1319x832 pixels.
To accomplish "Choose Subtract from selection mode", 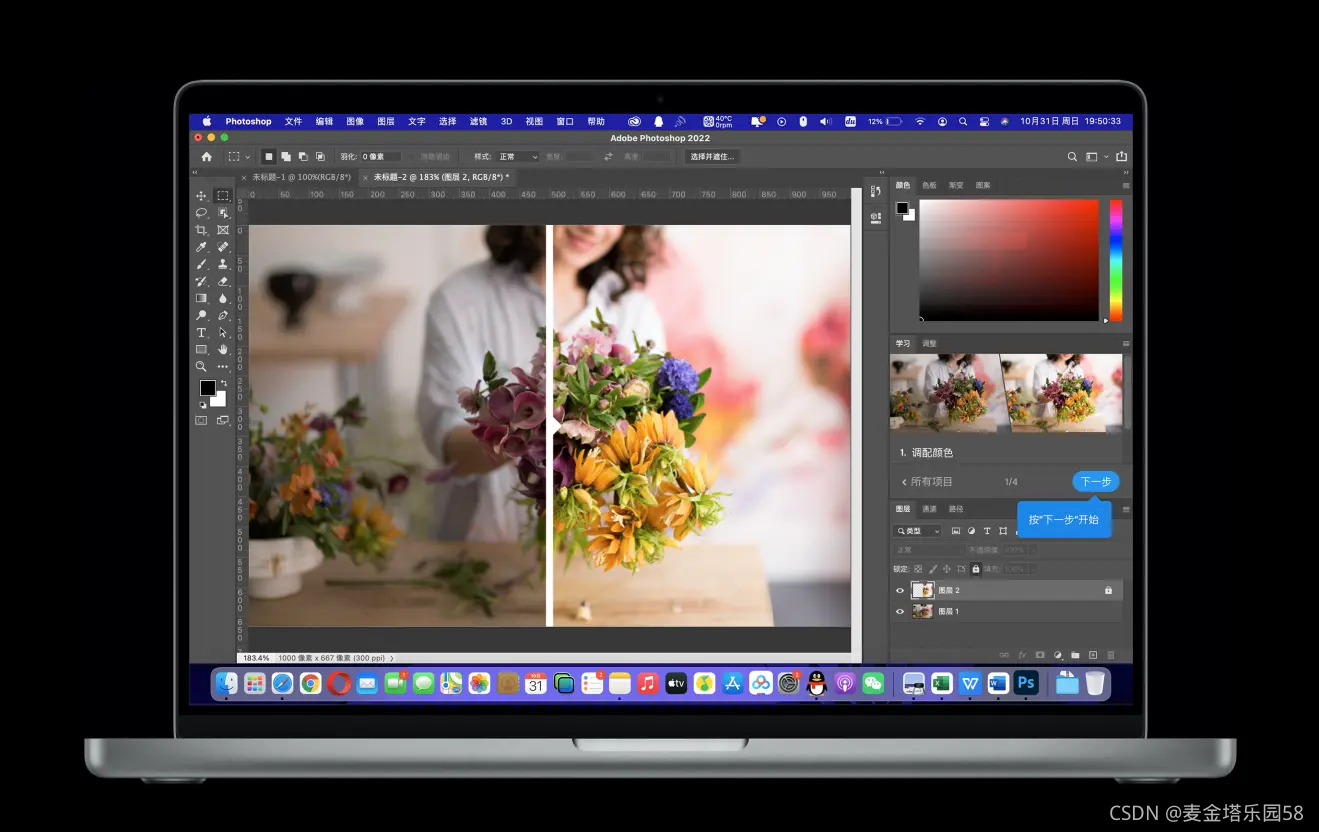I will (x=303, y=157).
